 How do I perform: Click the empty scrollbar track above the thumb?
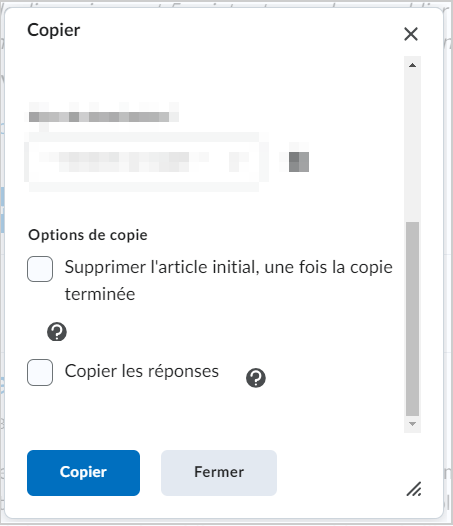pyautogui.click(x=412, y=146)
